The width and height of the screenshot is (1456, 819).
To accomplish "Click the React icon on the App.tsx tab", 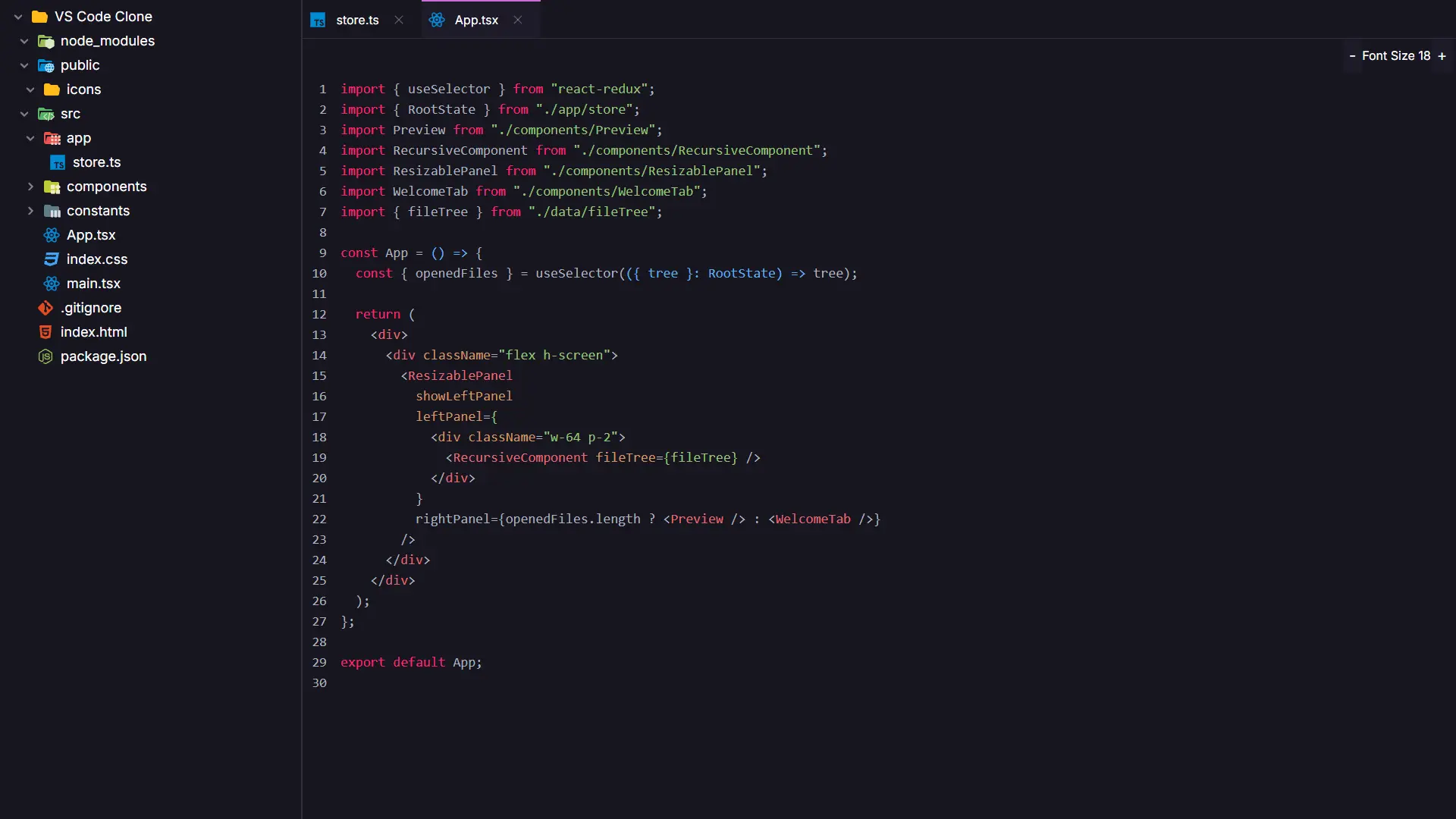I will 437,20.
